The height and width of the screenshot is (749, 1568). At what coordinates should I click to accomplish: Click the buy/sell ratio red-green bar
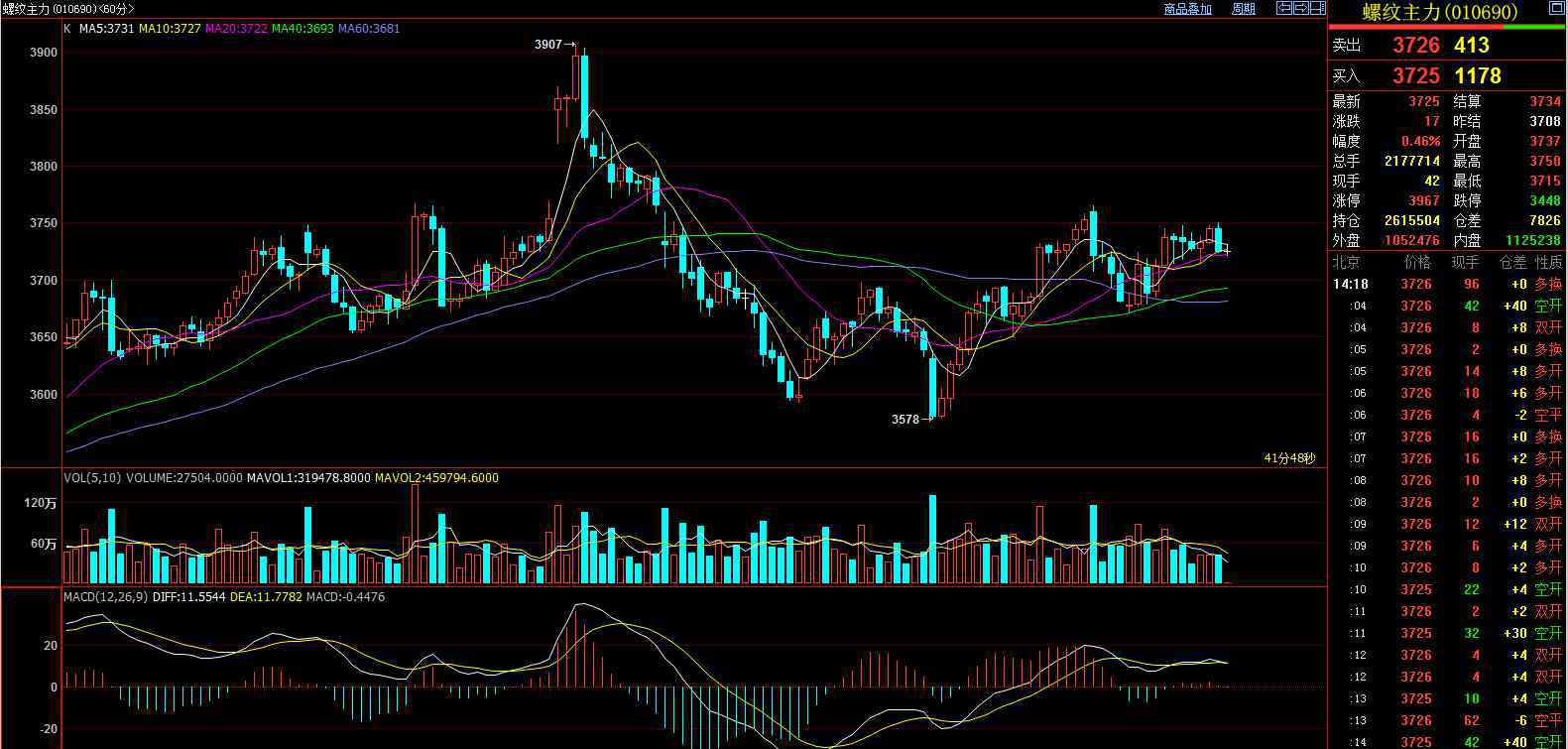(x=1447, y=28)
